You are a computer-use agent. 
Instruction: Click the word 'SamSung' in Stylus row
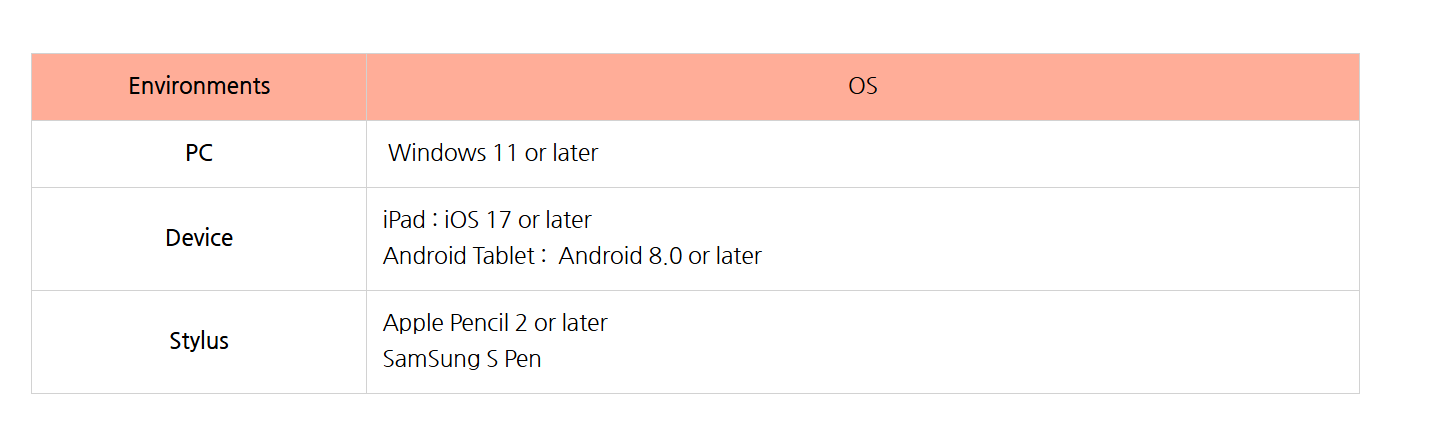[431, 358]
